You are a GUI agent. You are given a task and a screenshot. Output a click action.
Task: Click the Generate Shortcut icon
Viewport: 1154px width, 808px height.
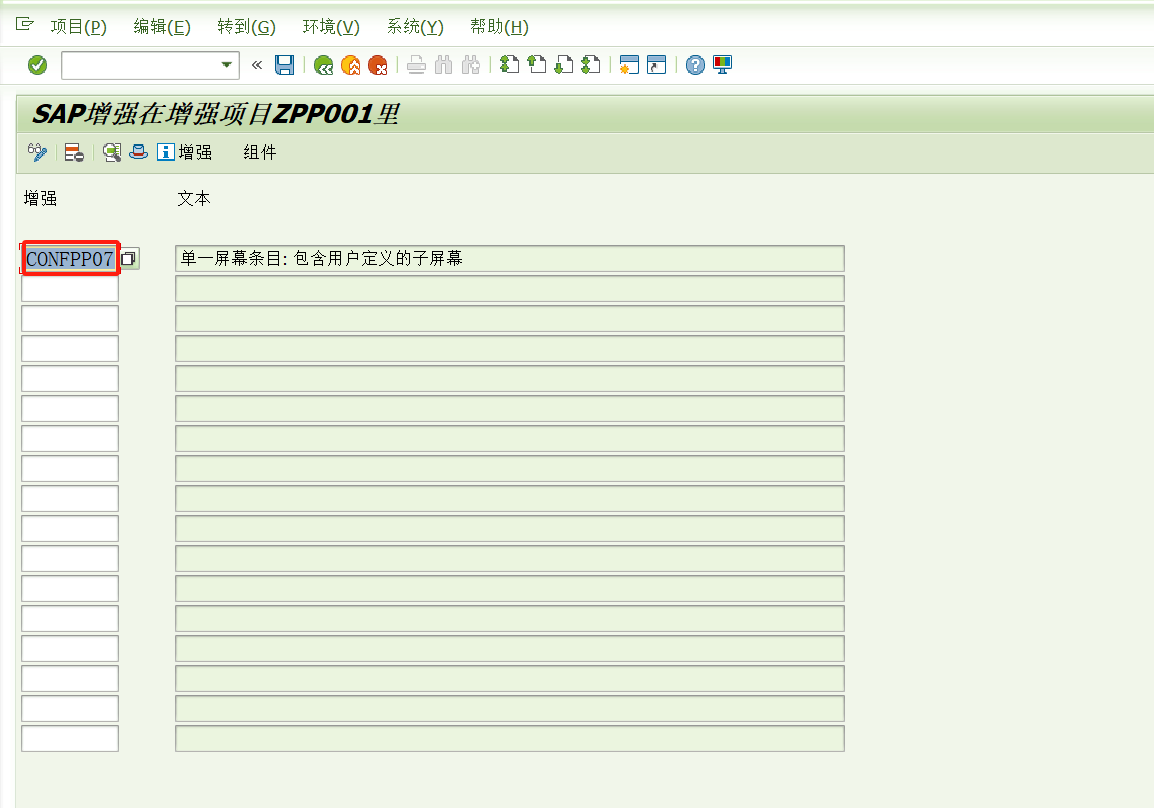click(x=656, y=65)
